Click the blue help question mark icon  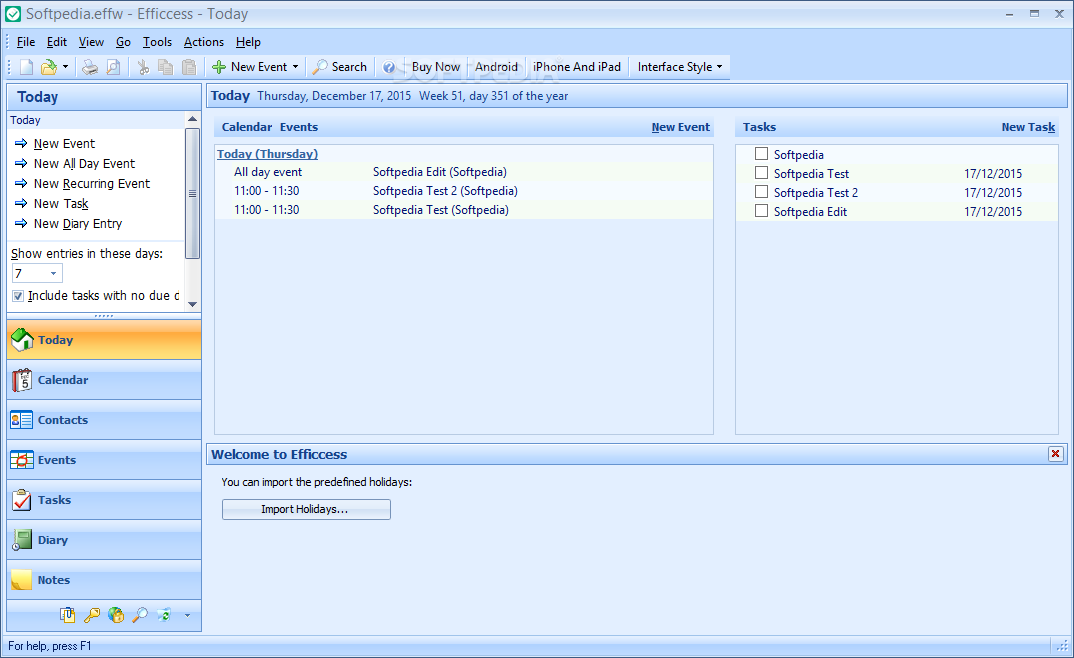tap(388, 67)
